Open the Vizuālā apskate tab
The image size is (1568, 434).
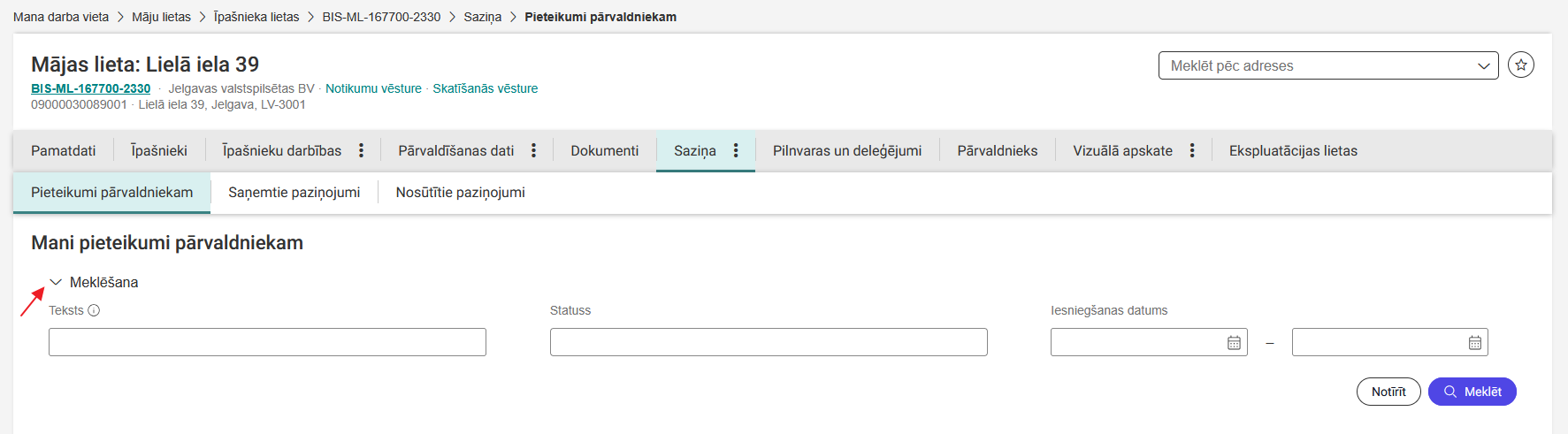pos(1123,151)
